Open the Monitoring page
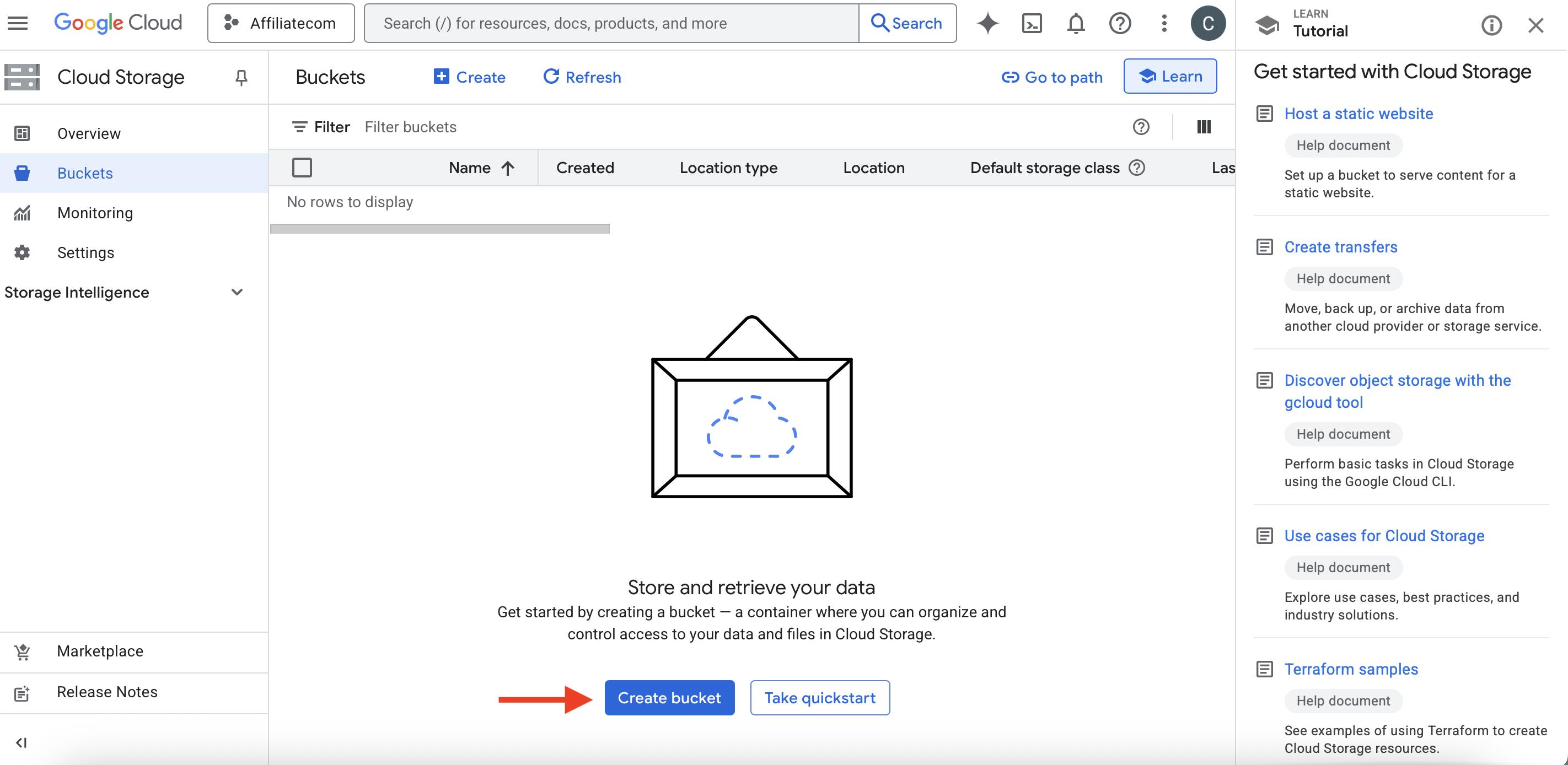 tap(134, 212)
